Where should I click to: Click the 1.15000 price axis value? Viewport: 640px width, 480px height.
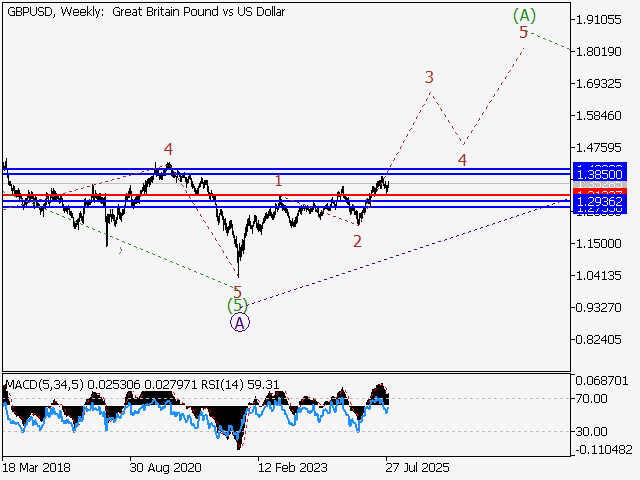tap(597, 243)
